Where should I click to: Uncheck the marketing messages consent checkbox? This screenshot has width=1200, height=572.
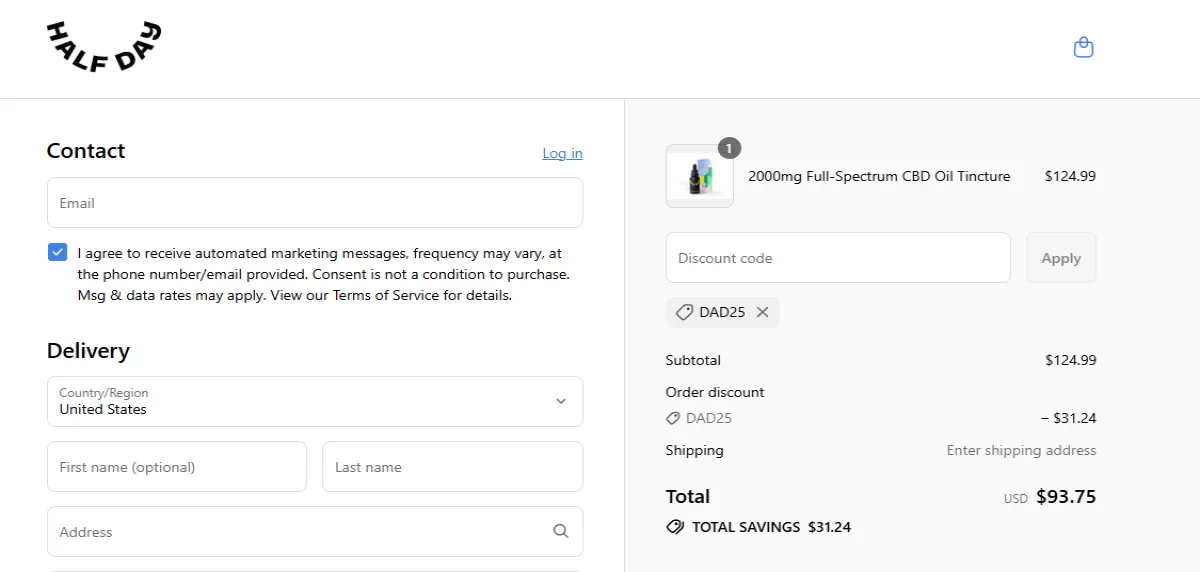pos(57,252)
